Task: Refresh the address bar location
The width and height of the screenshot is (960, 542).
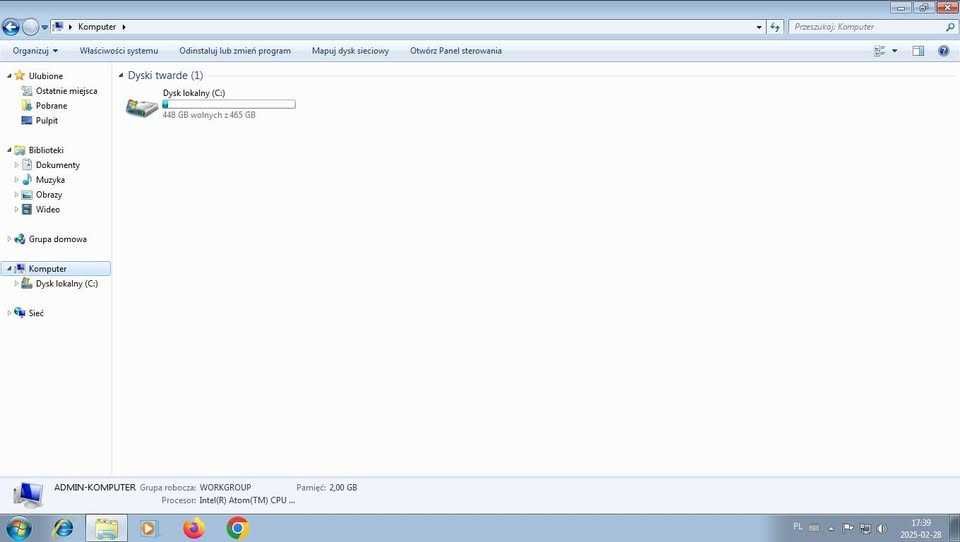Action: pos(775,27)
